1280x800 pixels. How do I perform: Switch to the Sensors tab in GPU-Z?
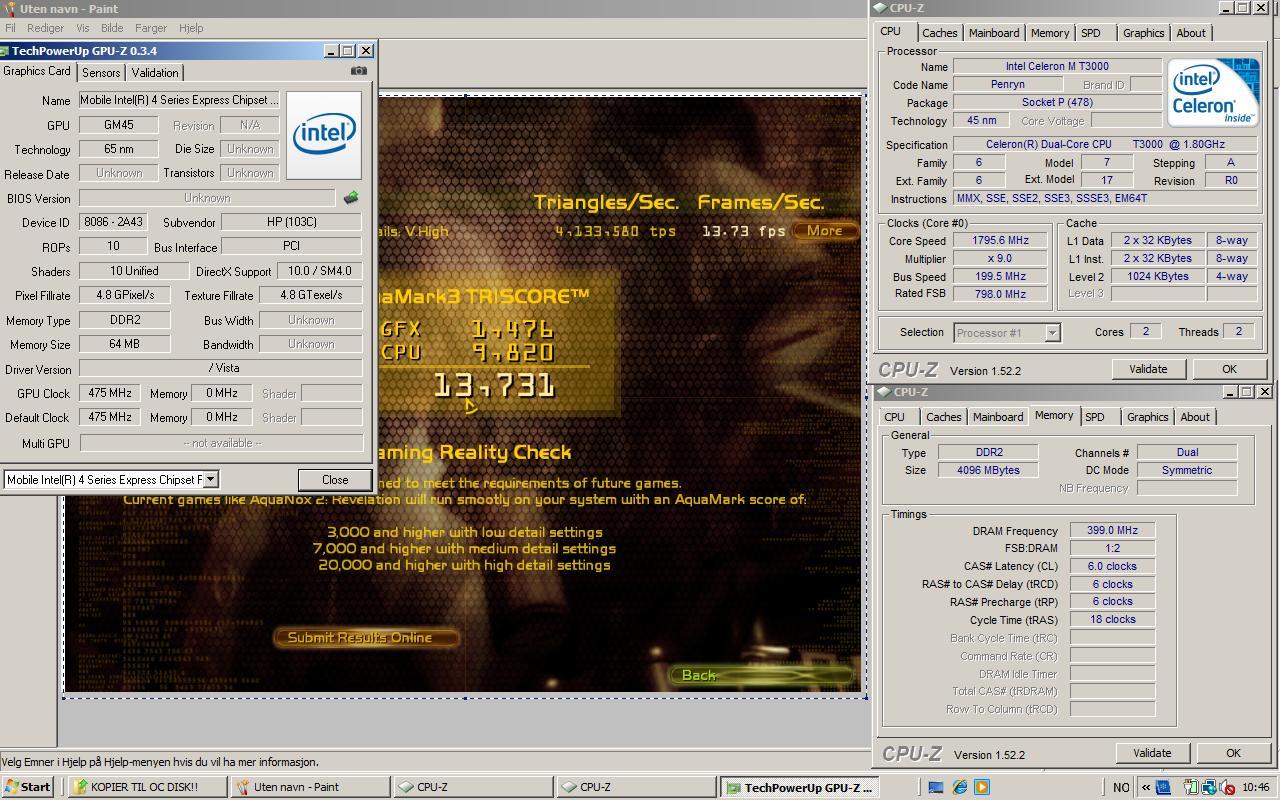101,72
